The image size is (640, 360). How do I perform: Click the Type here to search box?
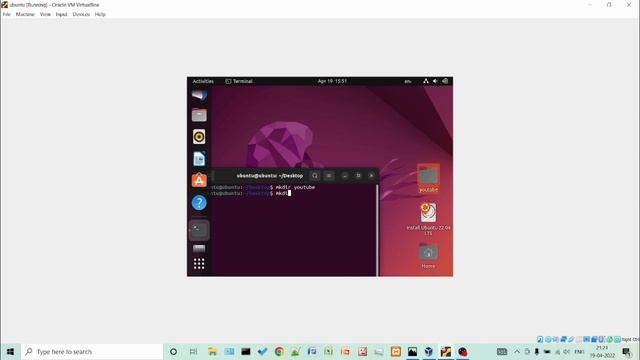click(x=92, y=351)
